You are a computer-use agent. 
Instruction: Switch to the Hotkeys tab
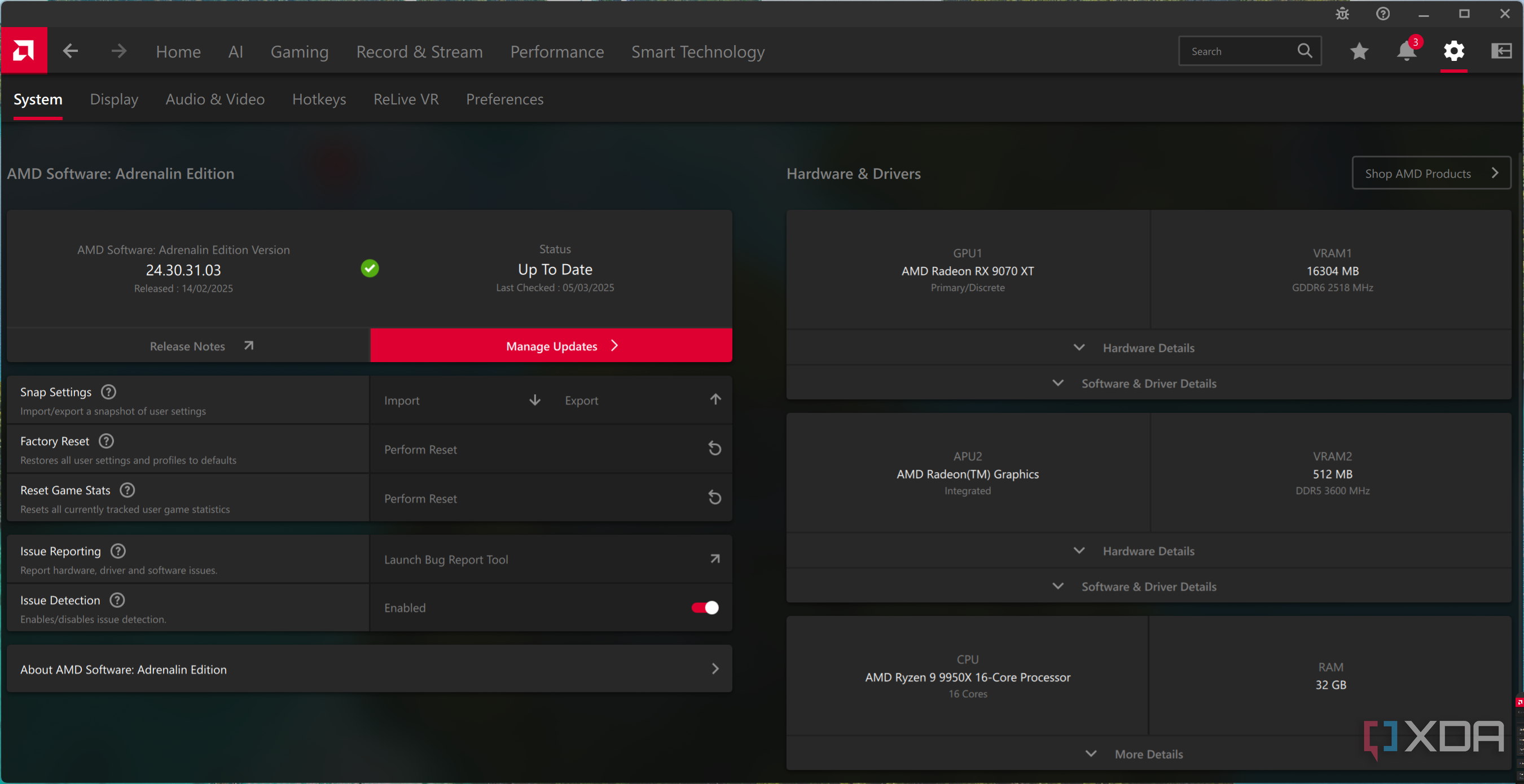pyautogui.click(x=319, y=99)
